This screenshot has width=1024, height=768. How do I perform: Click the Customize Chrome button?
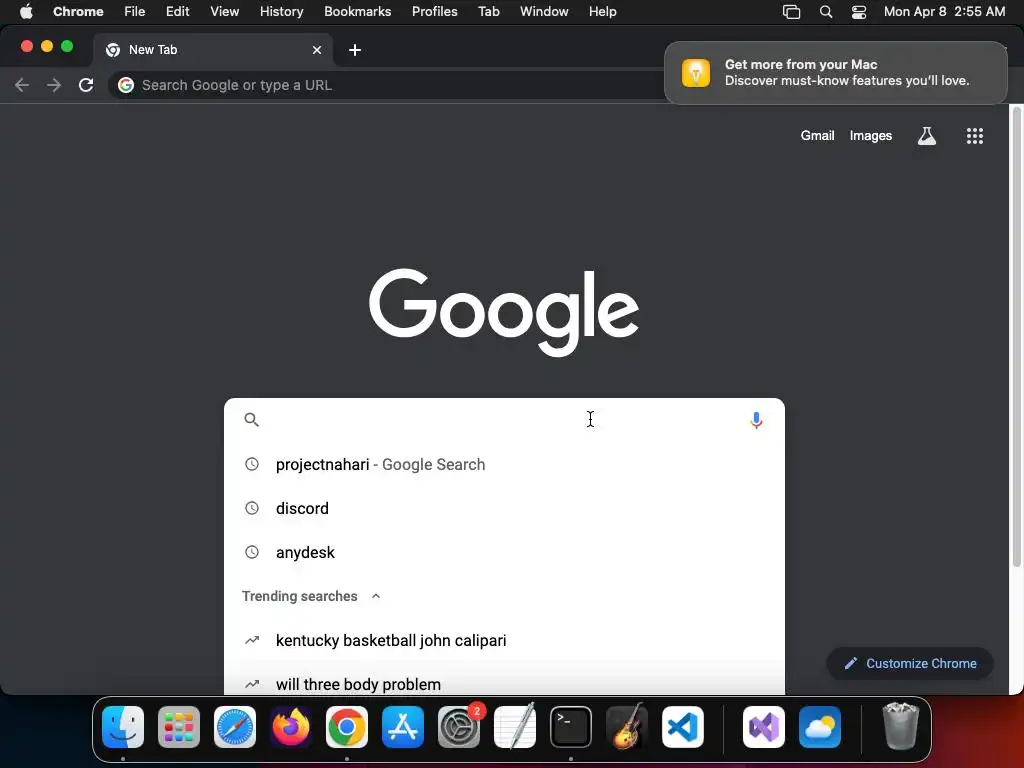pyautogui.click(x=910, y=664)
